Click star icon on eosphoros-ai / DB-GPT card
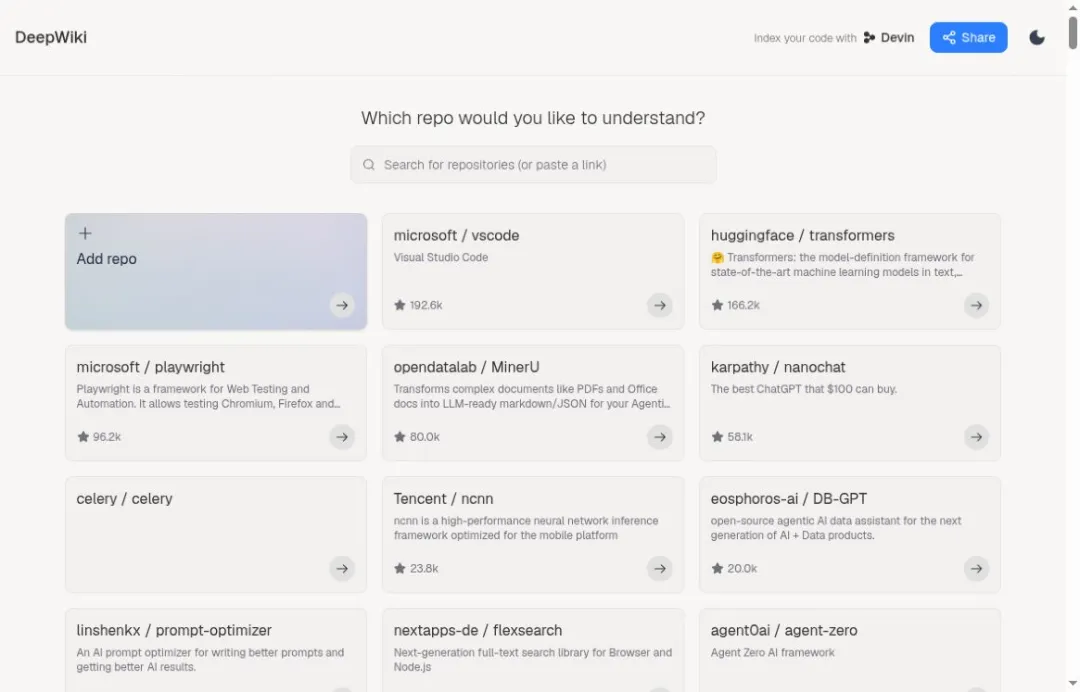 coord(717,569)
